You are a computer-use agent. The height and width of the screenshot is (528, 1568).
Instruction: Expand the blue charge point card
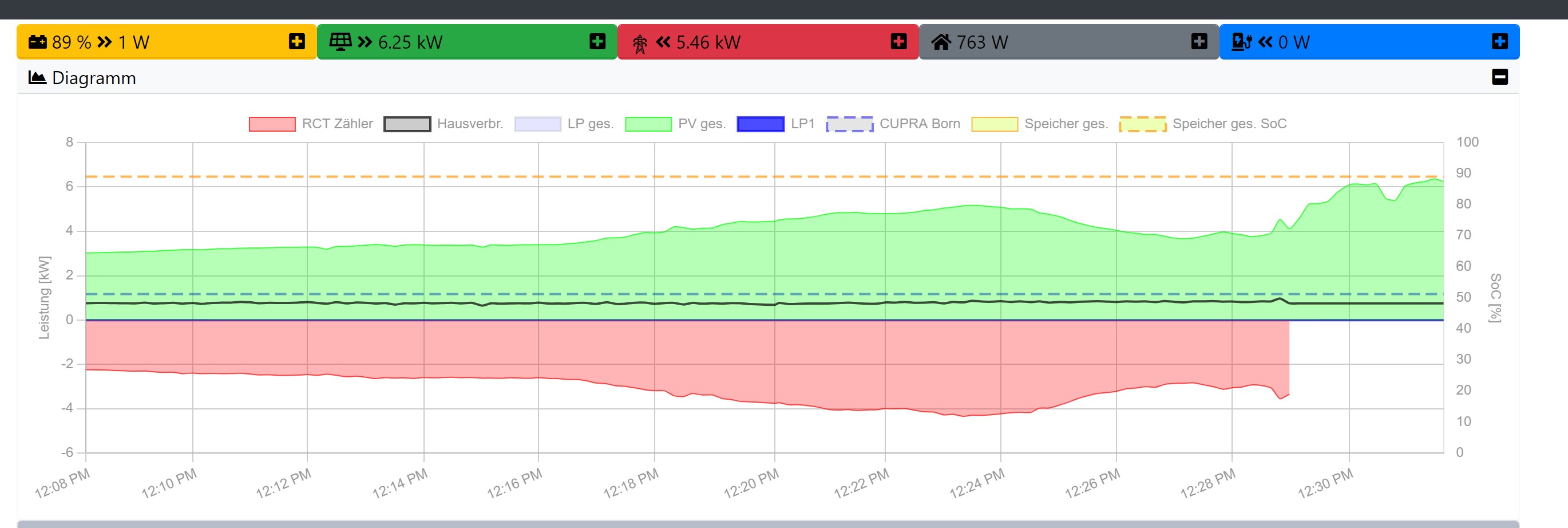1500,41
